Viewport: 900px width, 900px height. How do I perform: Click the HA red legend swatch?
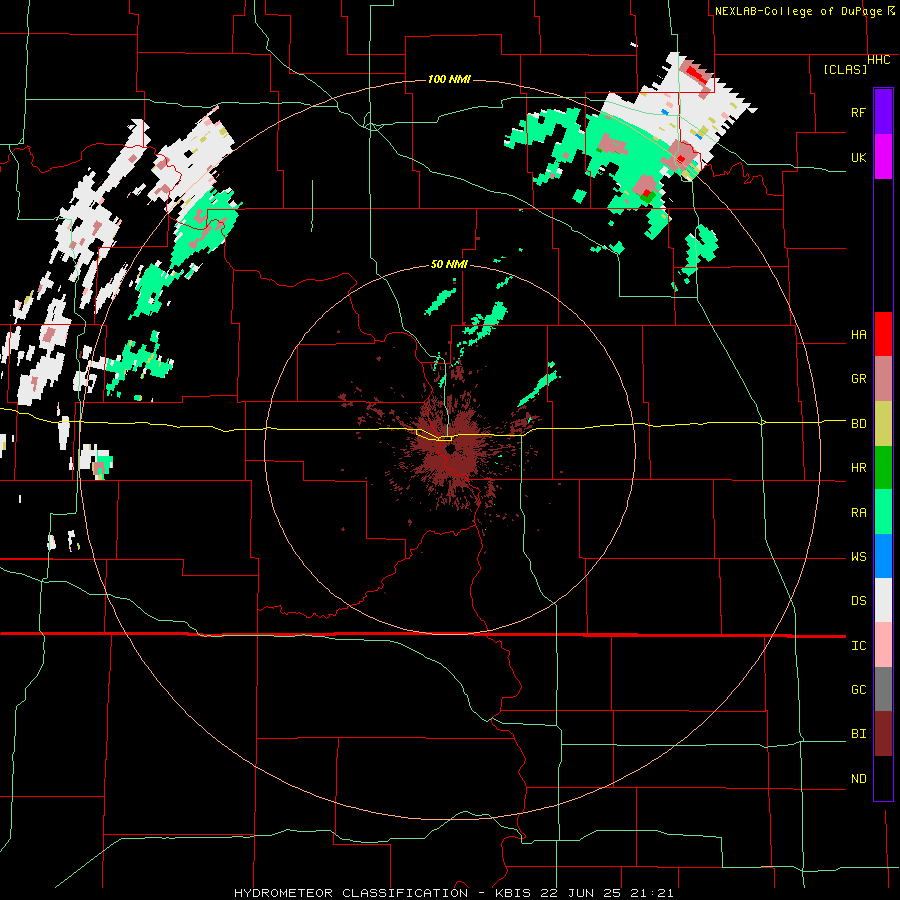pyautogui.click(x=883, y=334)
